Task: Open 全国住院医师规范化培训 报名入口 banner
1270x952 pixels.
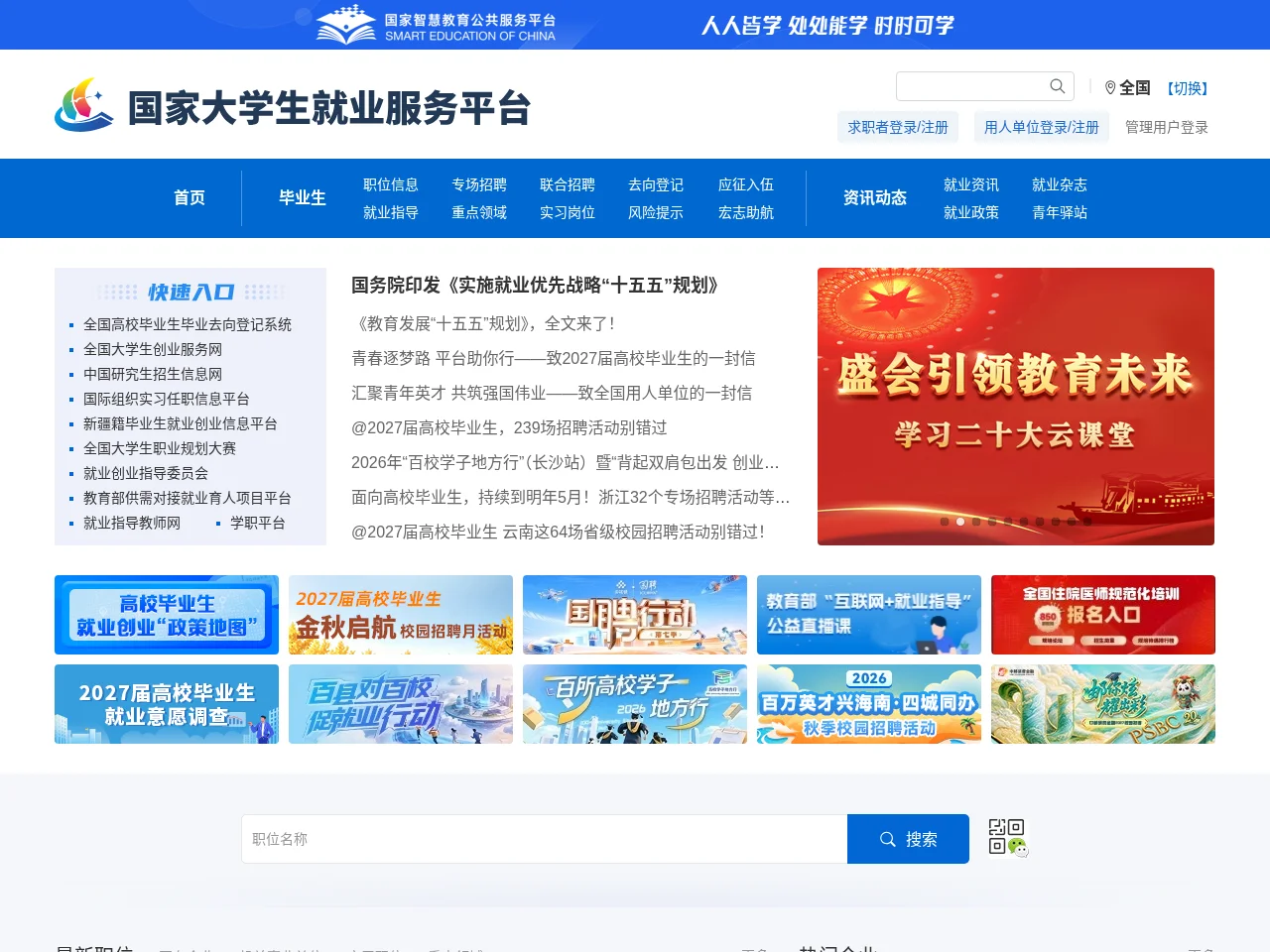Action: point(1103,615)
